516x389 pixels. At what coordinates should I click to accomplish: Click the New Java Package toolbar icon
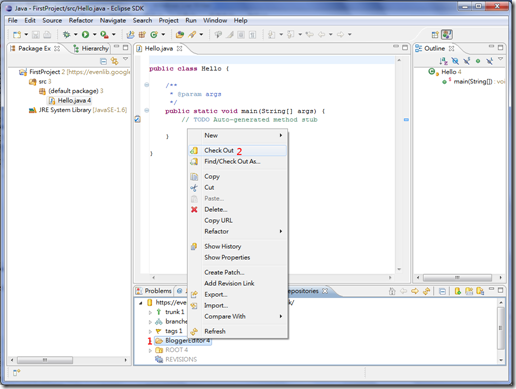(x=142, y=34)
